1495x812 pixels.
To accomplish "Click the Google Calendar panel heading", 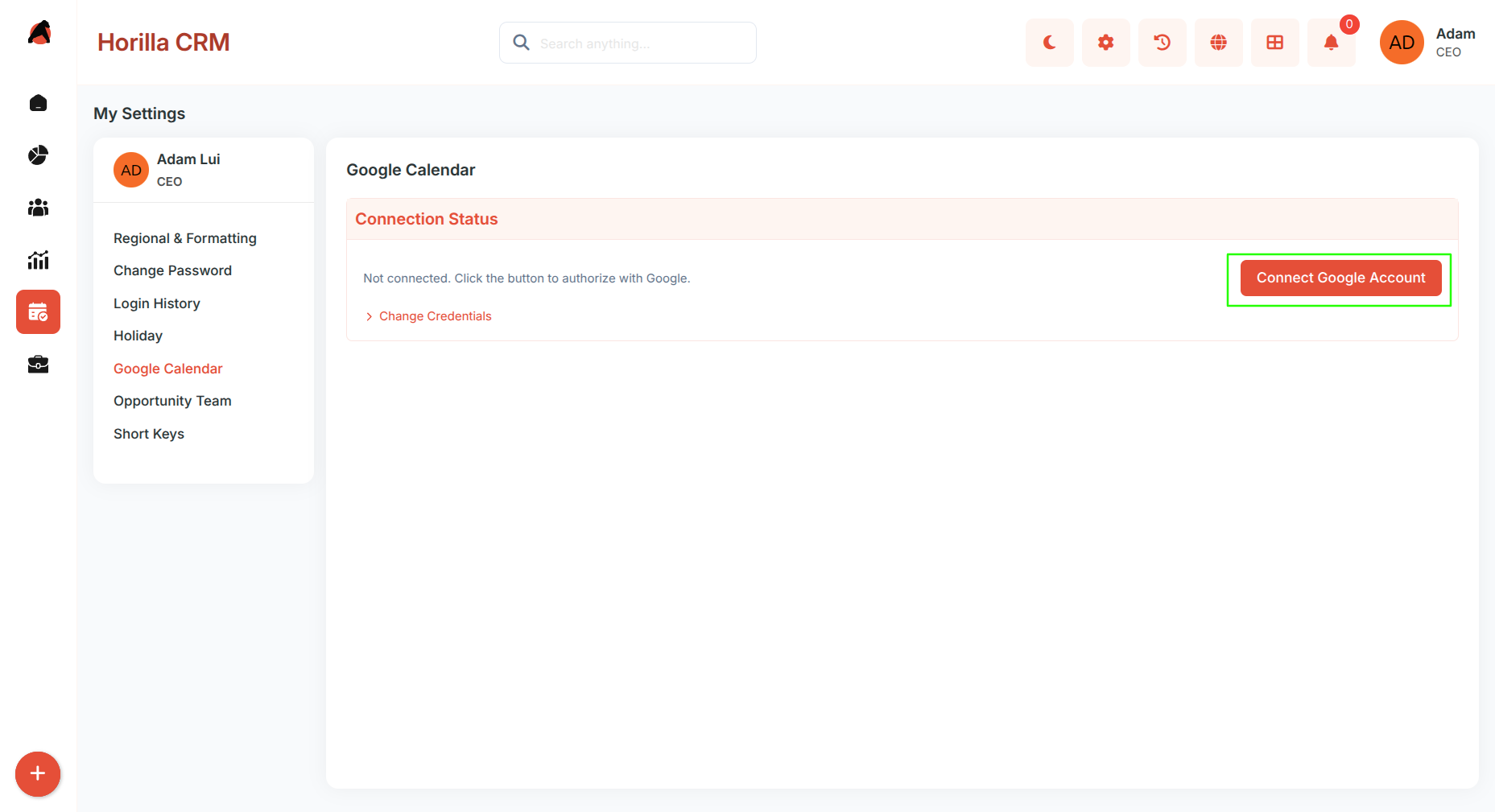I will 411,170.
